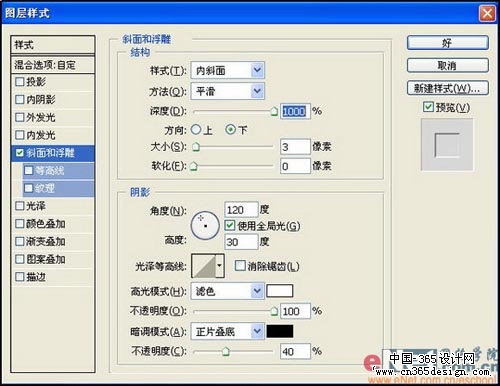Click the 大小 pixel input field

295,147
